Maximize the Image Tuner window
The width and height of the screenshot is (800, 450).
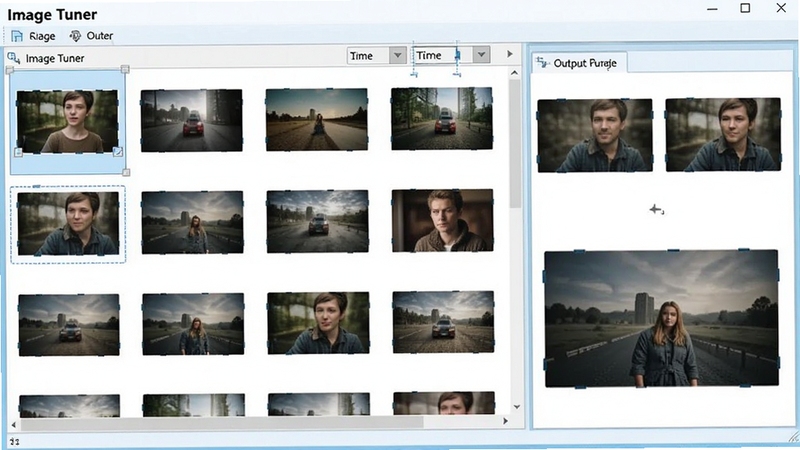(745, 8)
